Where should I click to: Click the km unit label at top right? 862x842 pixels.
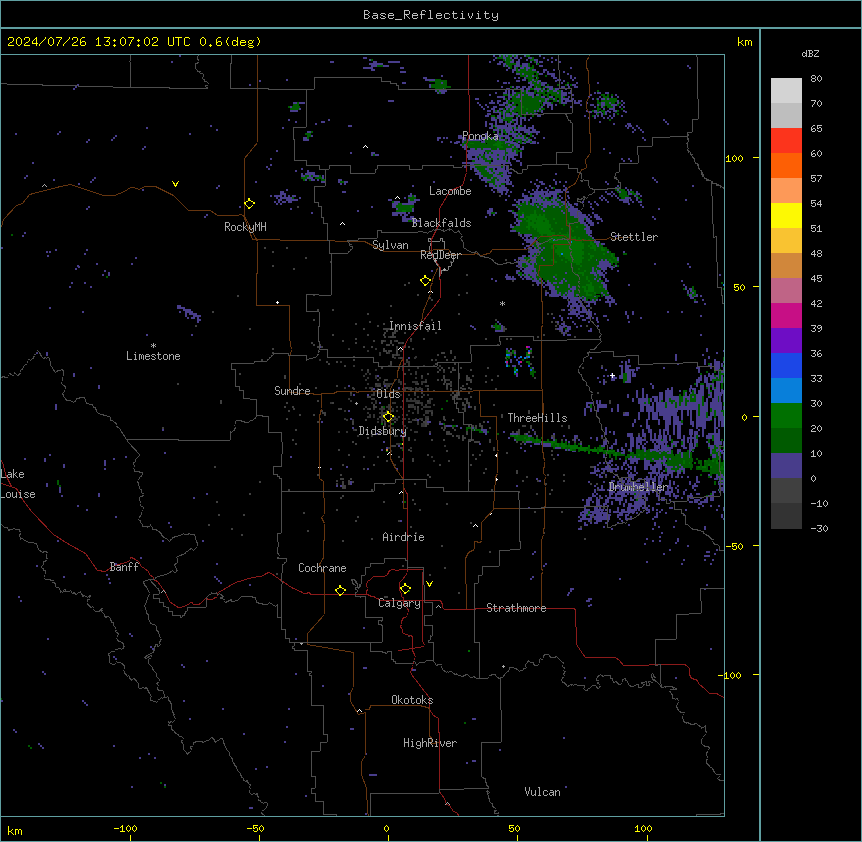click(744, 42)
